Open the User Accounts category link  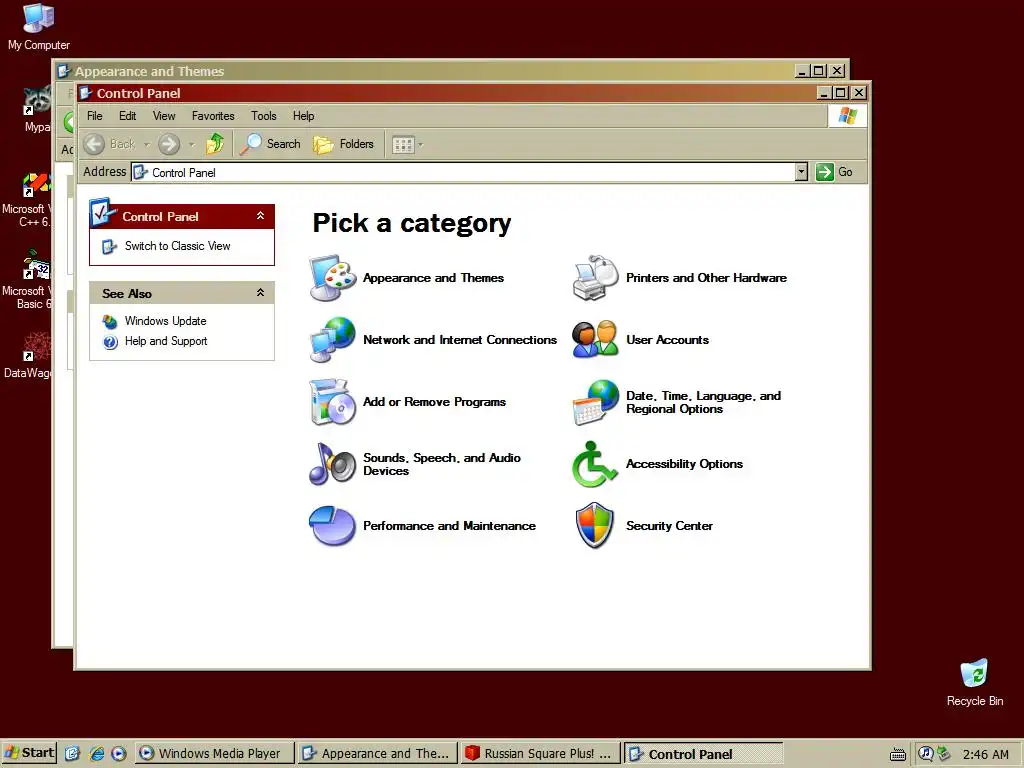coord(667,340)
